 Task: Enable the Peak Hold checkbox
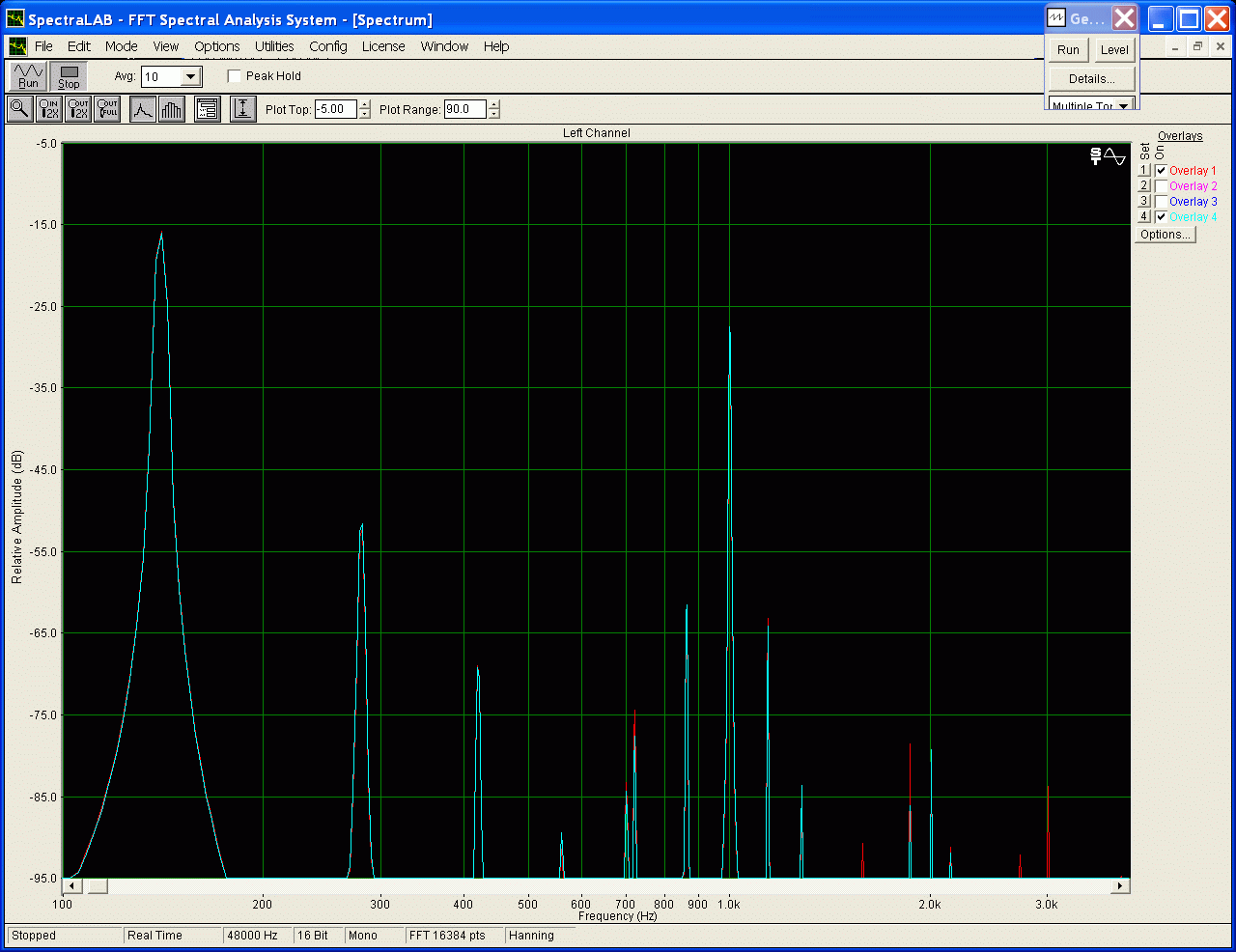pos(234,76)
